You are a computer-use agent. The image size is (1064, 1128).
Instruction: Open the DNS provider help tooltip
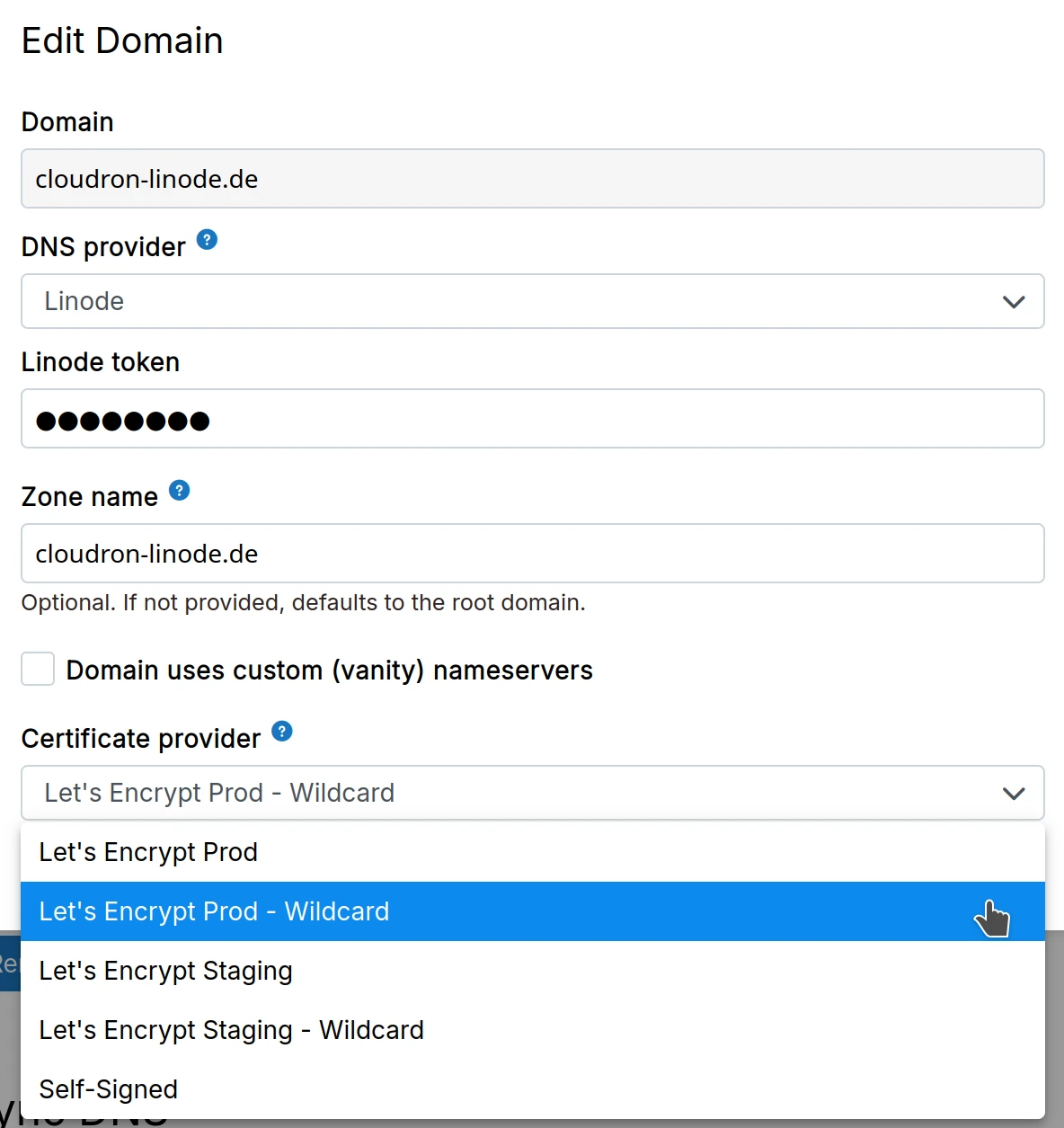tap(206, 240)
